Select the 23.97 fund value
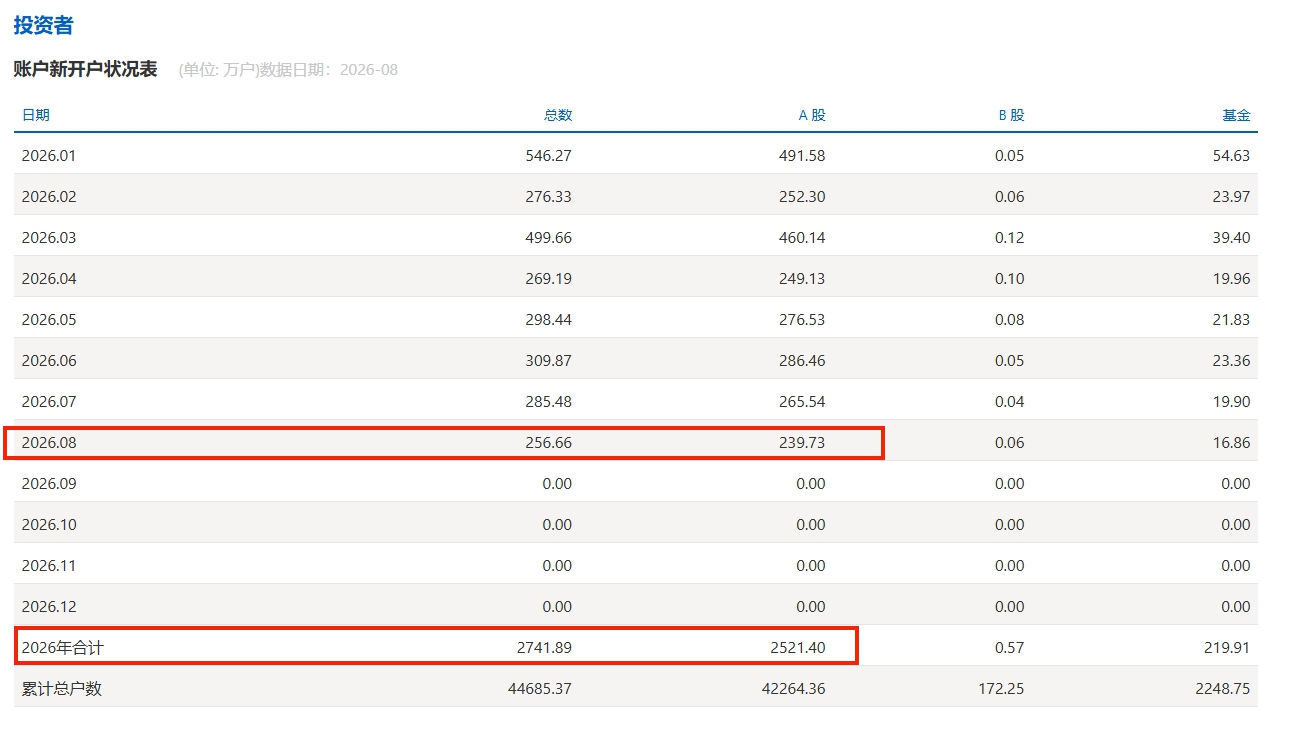The height and width of the screenshot is (731, 1305). [x=1232, y=197]
